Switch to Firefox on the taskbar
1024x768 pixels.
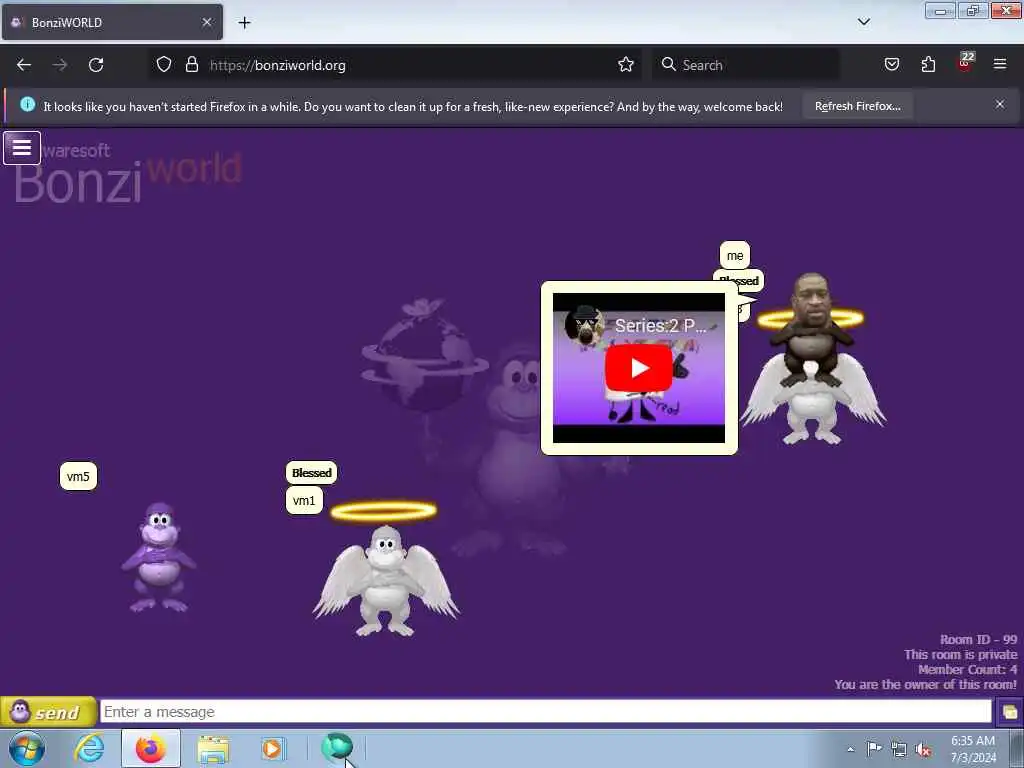pos(151,748)
